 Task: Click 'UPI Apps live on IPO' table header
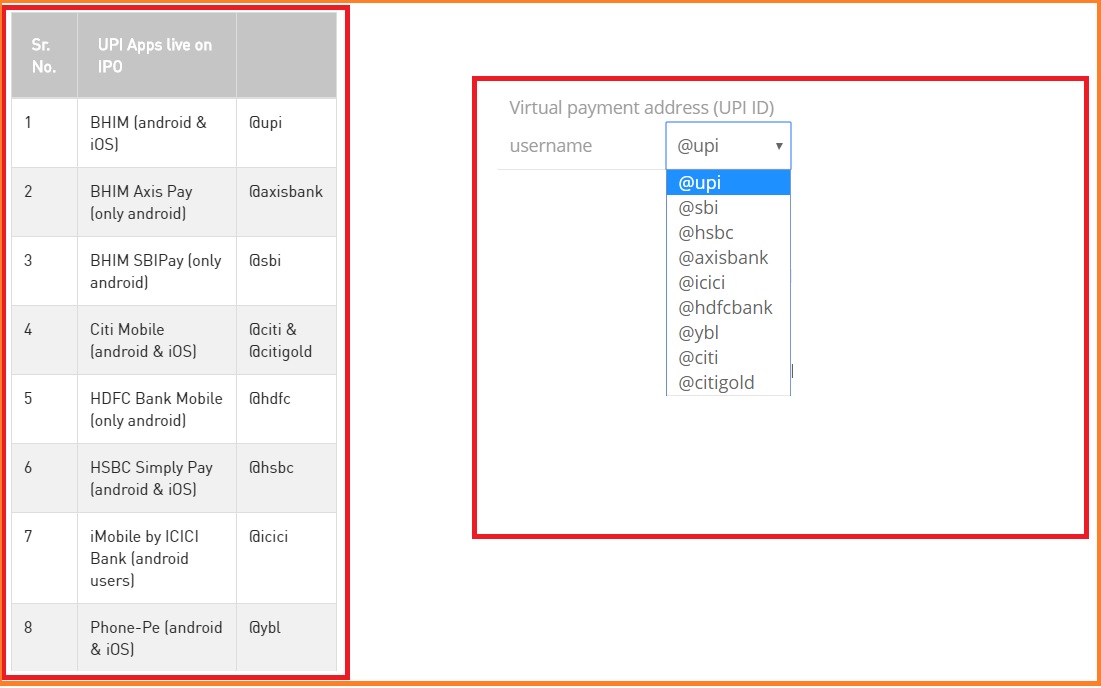157,55
